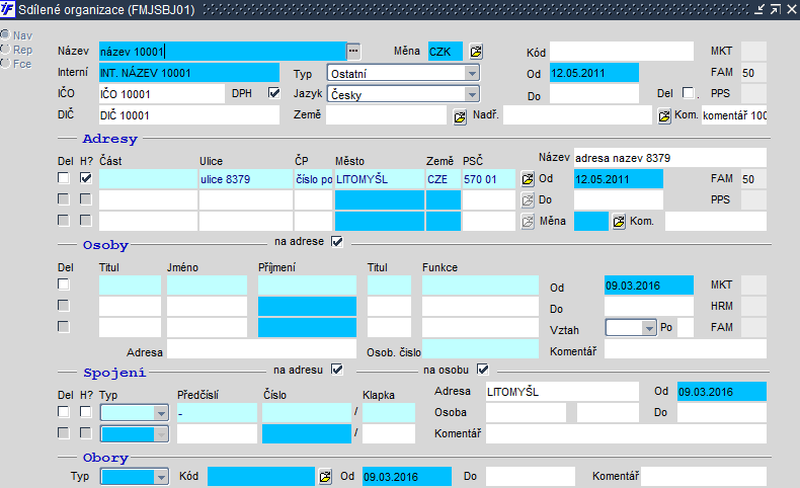Open the Typ dropdown showing Ostatní

(x=403, y=73)
